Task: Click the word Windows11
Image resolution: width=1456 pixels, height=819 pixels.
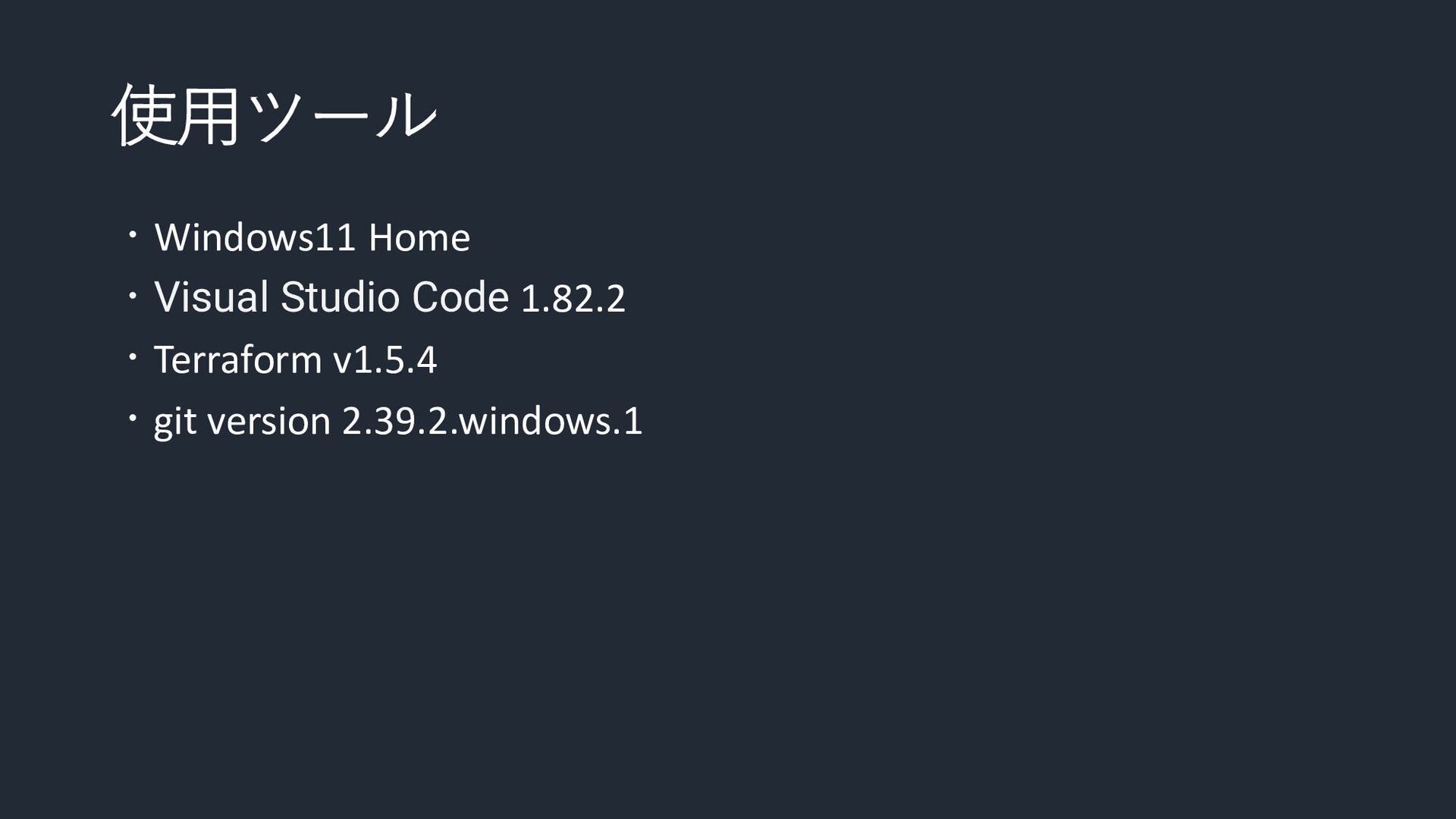Action: coord(255,237)
